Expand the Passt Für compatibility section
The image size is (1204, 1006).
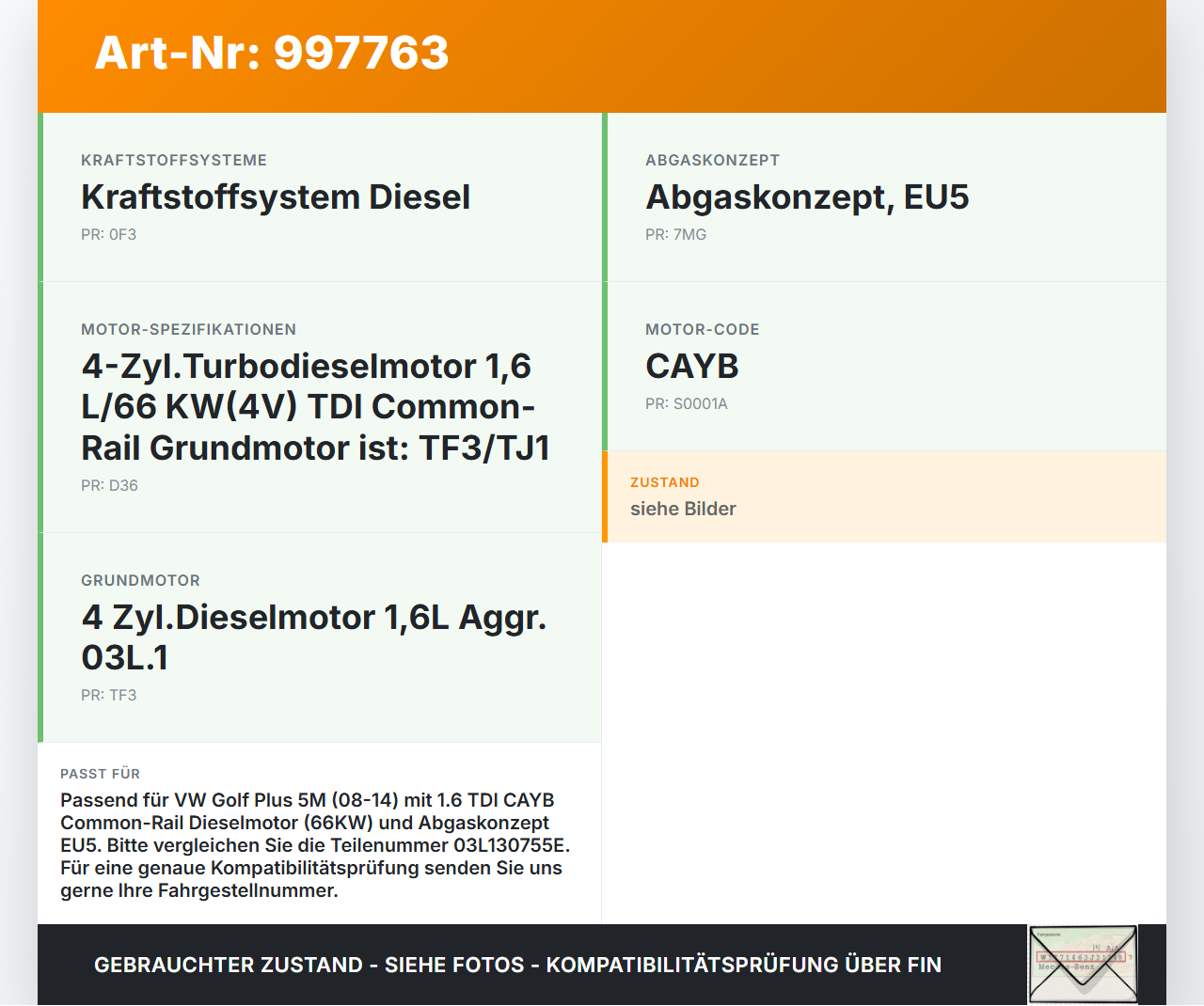point(320,832)
